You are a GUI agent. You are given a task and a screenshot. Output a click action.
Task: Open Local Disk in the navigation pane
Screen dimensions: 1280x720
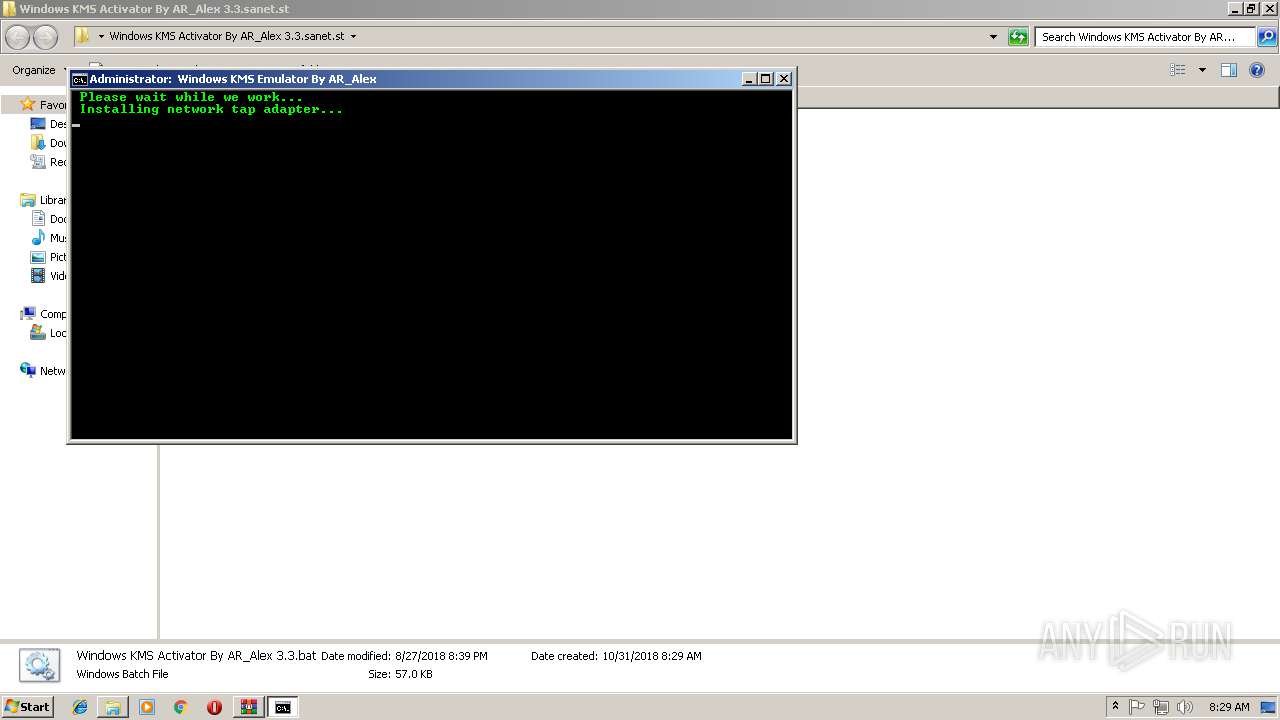click(48, 333)
